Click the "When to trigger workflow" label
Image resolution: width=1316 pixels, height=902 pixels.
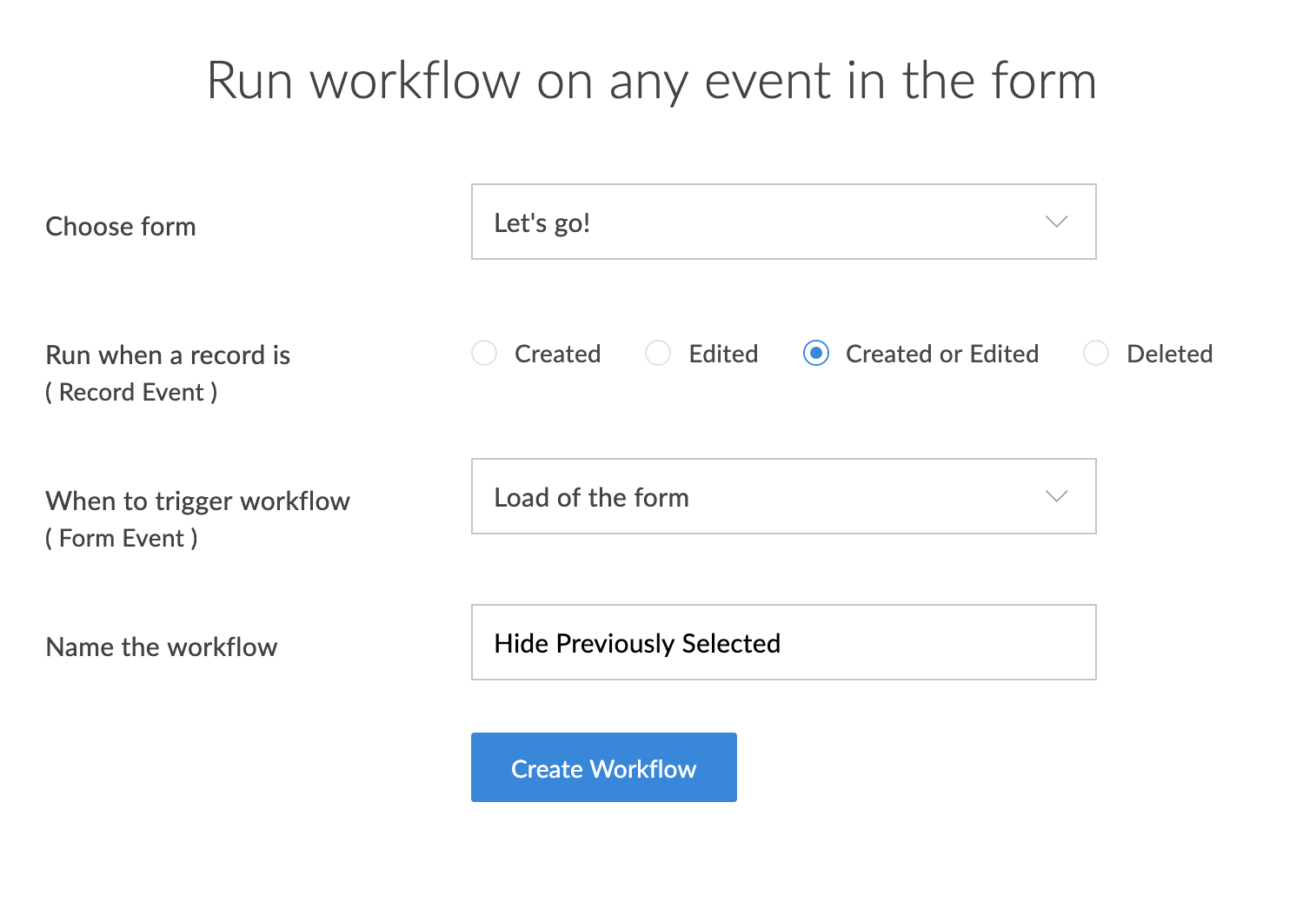[197, 501]
